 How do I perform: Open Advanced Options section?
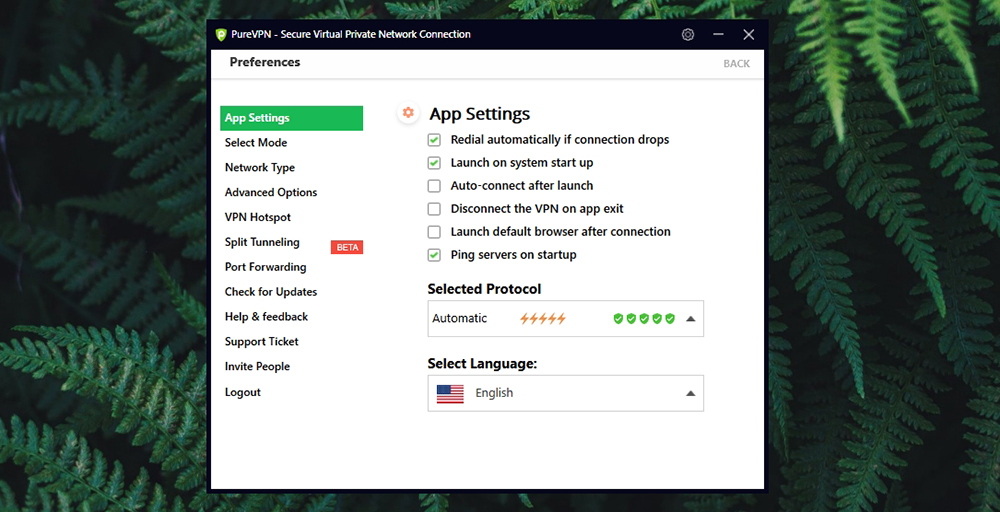270,193
